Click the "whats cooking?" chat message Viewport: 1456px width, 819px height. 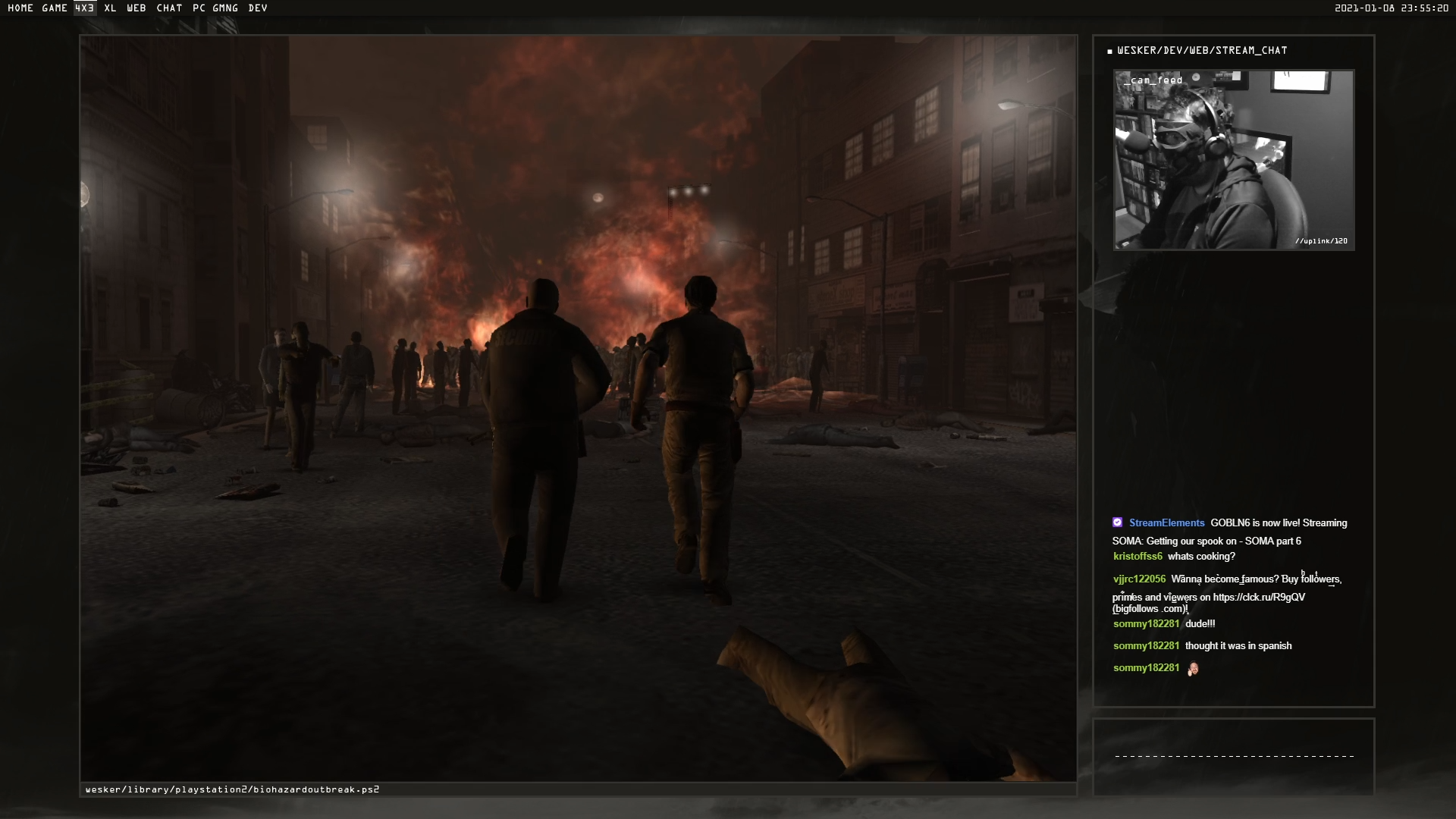pos(1201,557)
